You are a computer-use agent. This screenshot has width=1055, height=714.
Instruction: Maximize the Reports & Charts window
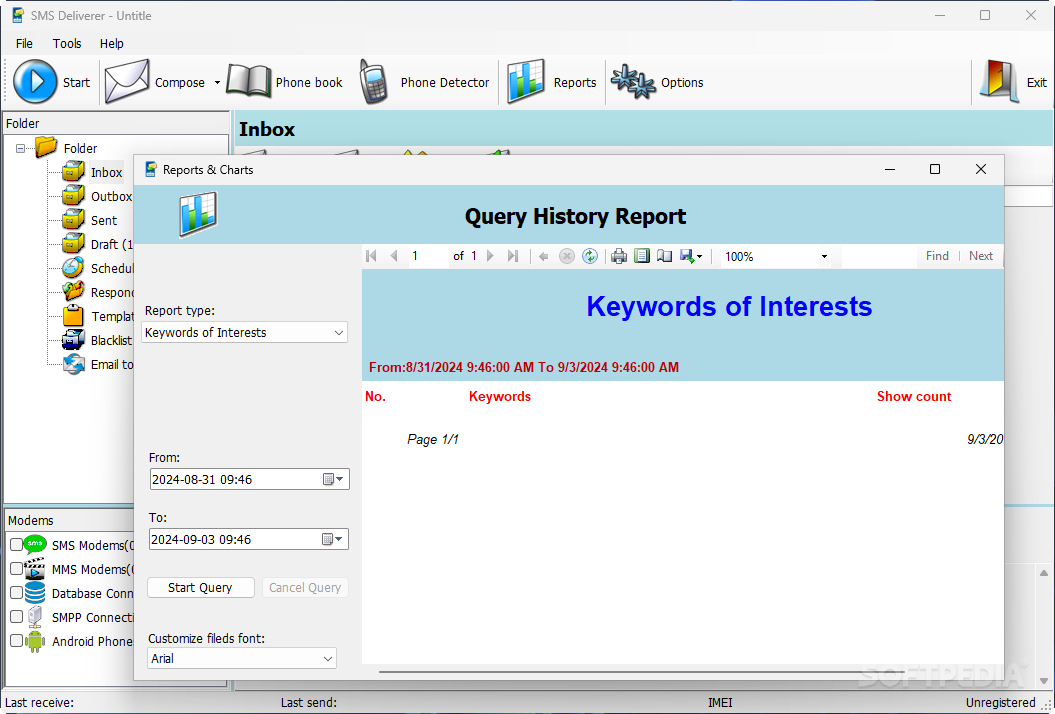935,169
